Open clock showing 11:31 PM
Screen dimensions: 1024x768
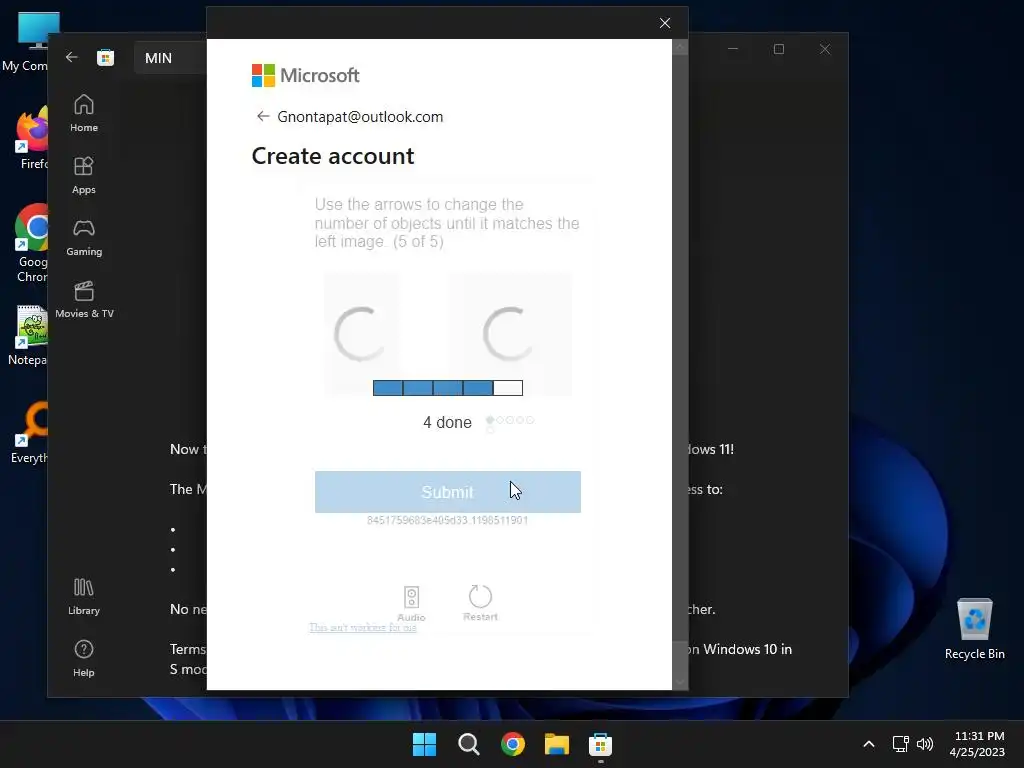click(x=977, y=744)
